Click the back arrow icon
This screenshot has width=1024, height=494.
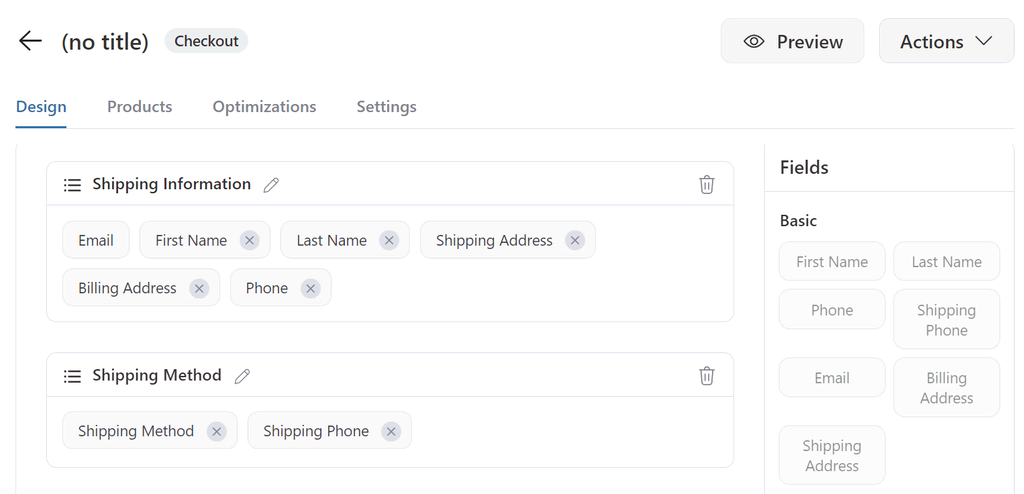click(31, 41)
